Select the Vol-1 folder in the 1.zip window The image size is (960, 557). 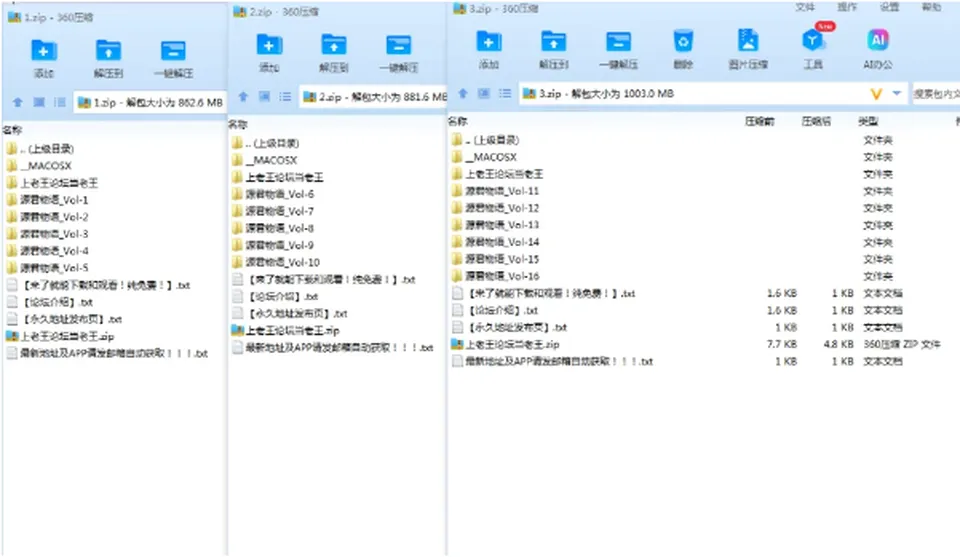47,200
